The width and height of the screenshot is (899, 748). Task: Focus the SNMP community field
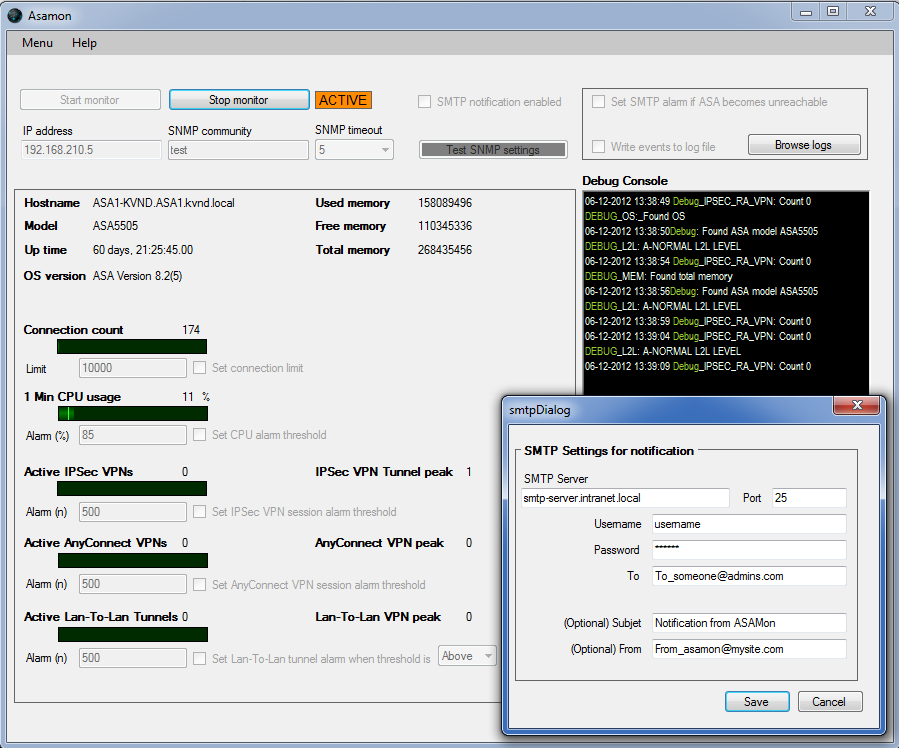[238, 150]
